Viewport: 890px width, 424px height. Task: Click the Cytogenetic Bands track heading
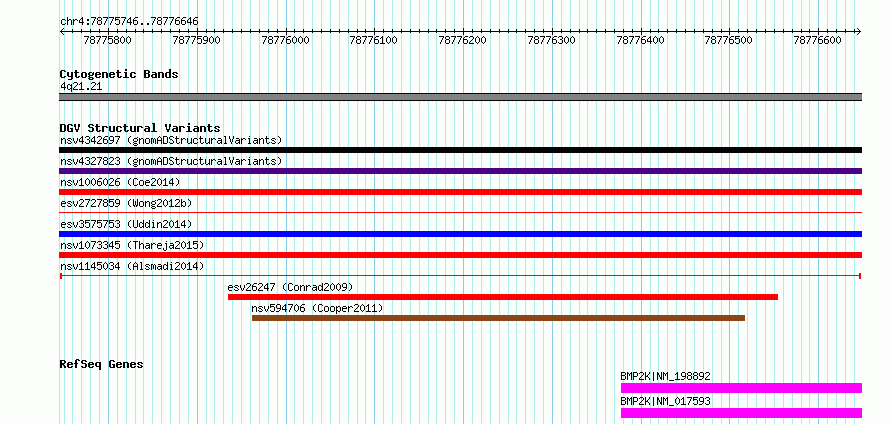coord(119,74)
